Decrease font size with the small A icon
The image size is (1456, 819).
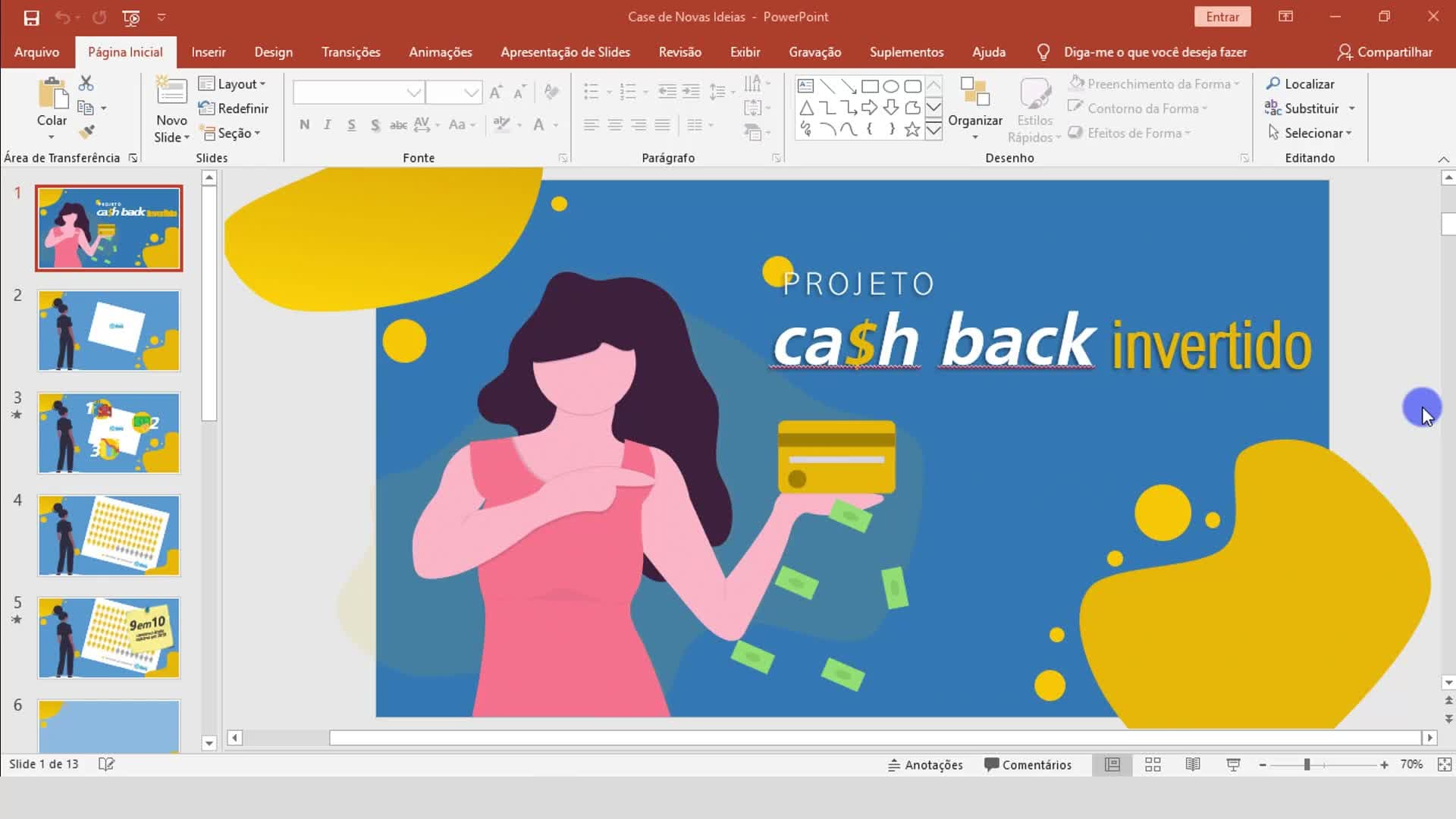coord(519,93)
